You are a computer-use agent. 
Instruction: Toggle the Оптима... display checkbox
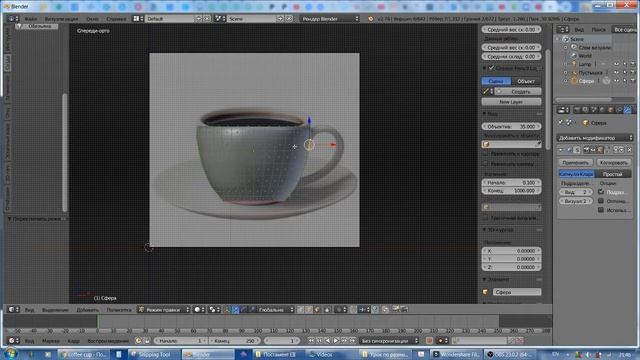tap(601, 201)
